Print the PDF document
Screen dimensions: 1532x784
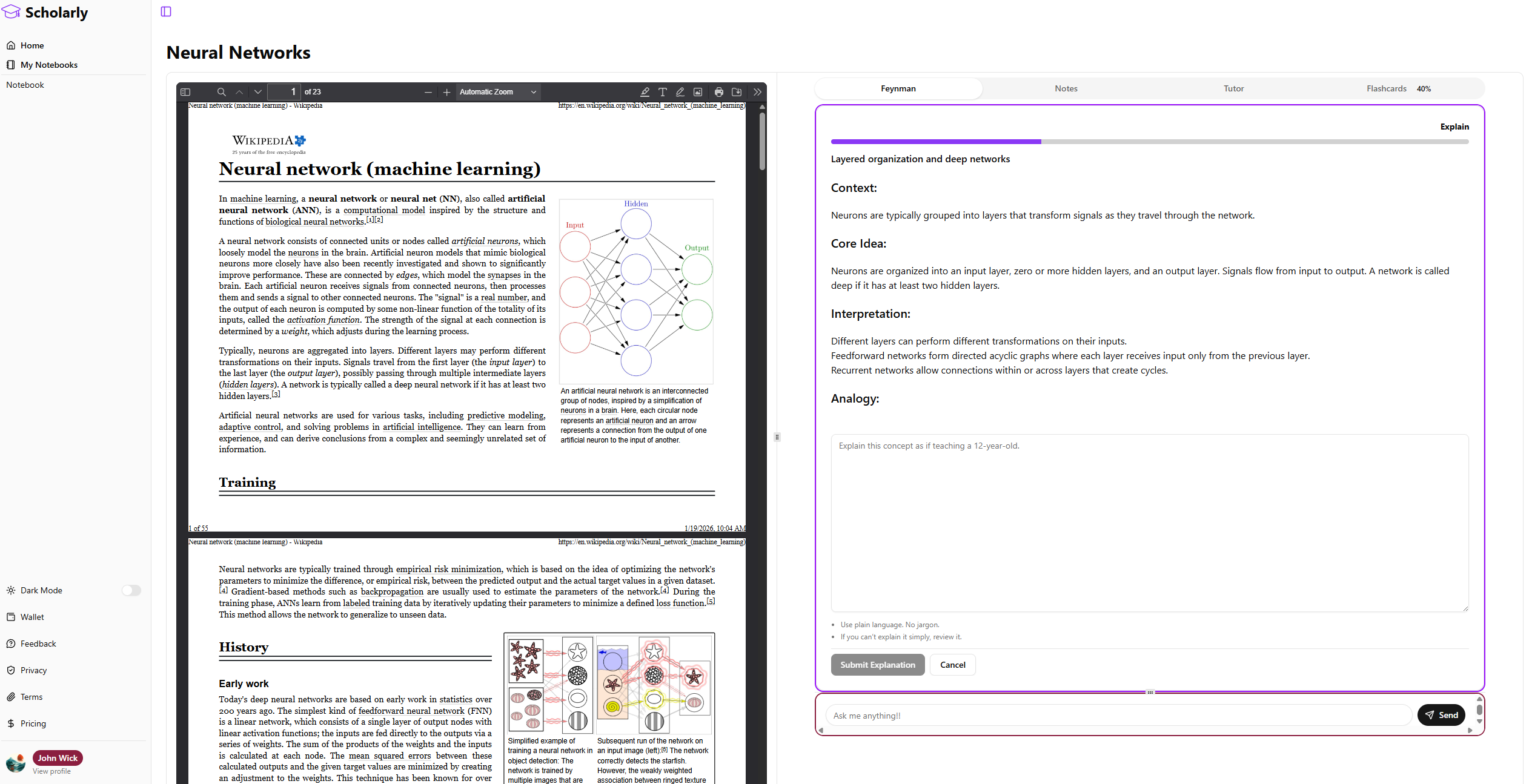tap(718, 92)
